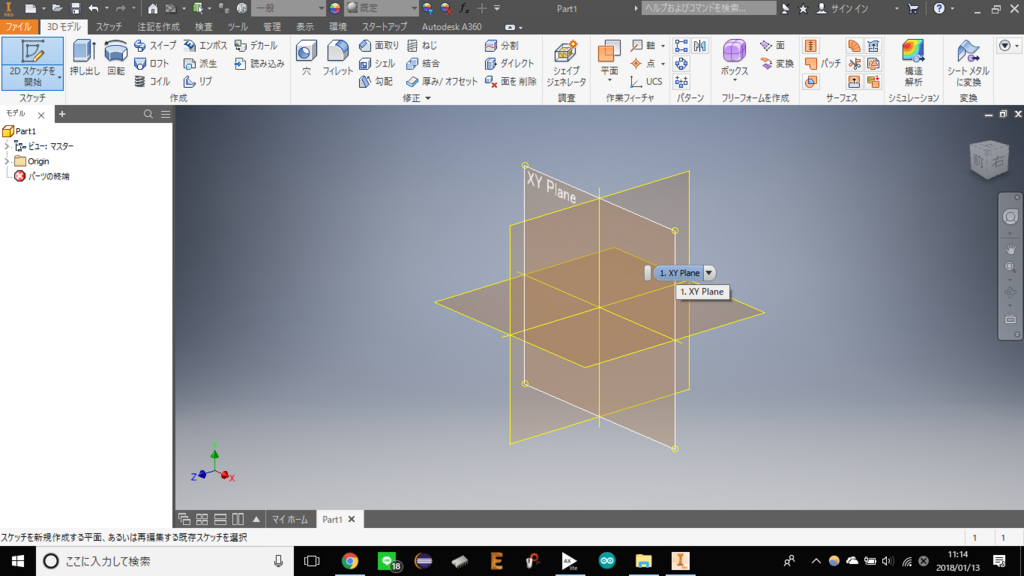Switch to the スケッチ ribbon tab

pos(108,27)
